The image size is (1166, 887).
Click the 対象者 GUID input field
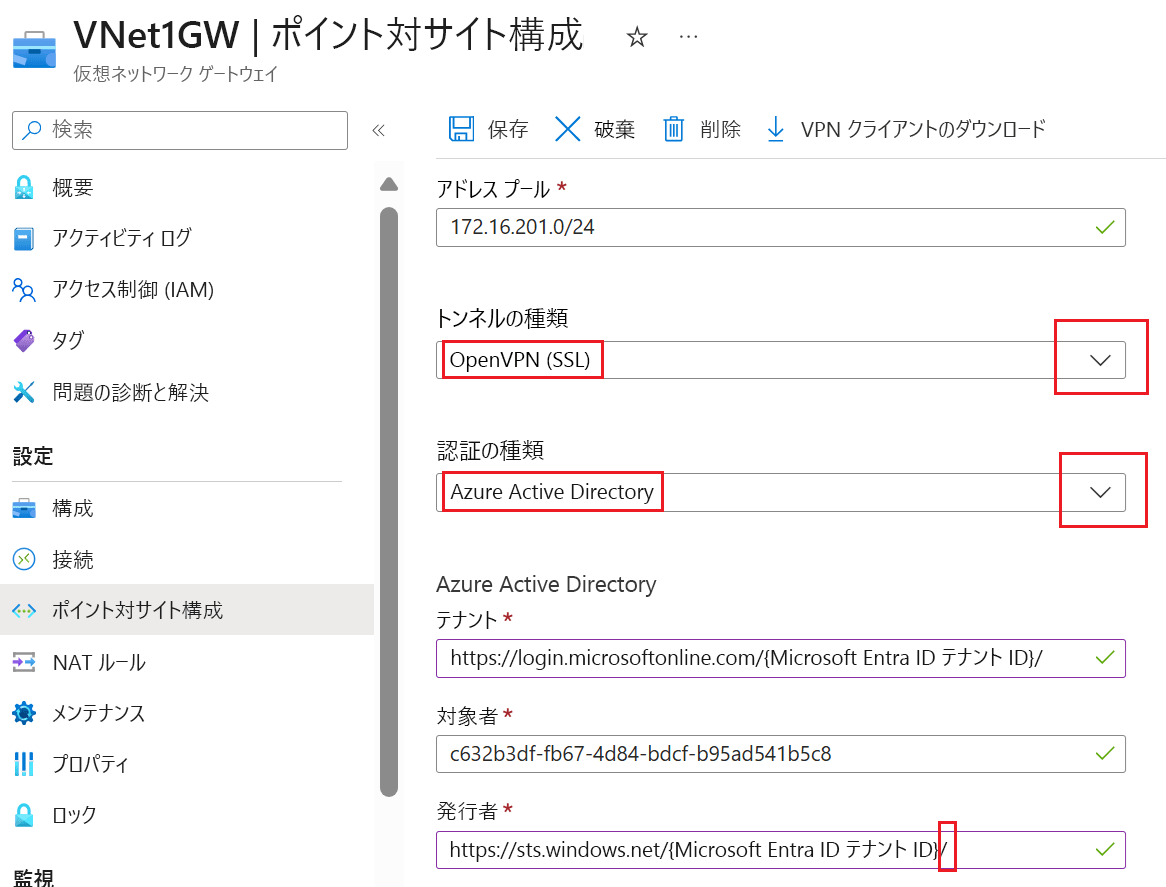coord(781,754)
